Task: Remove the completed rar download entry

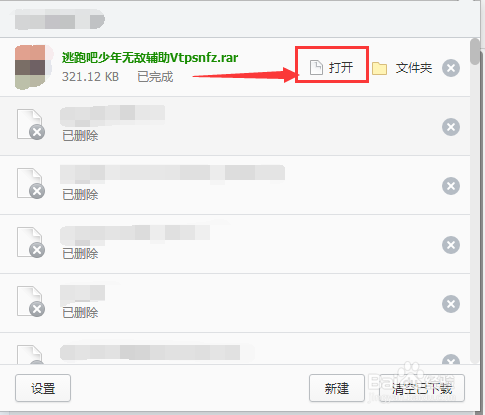Action: (x=451, y=68)
